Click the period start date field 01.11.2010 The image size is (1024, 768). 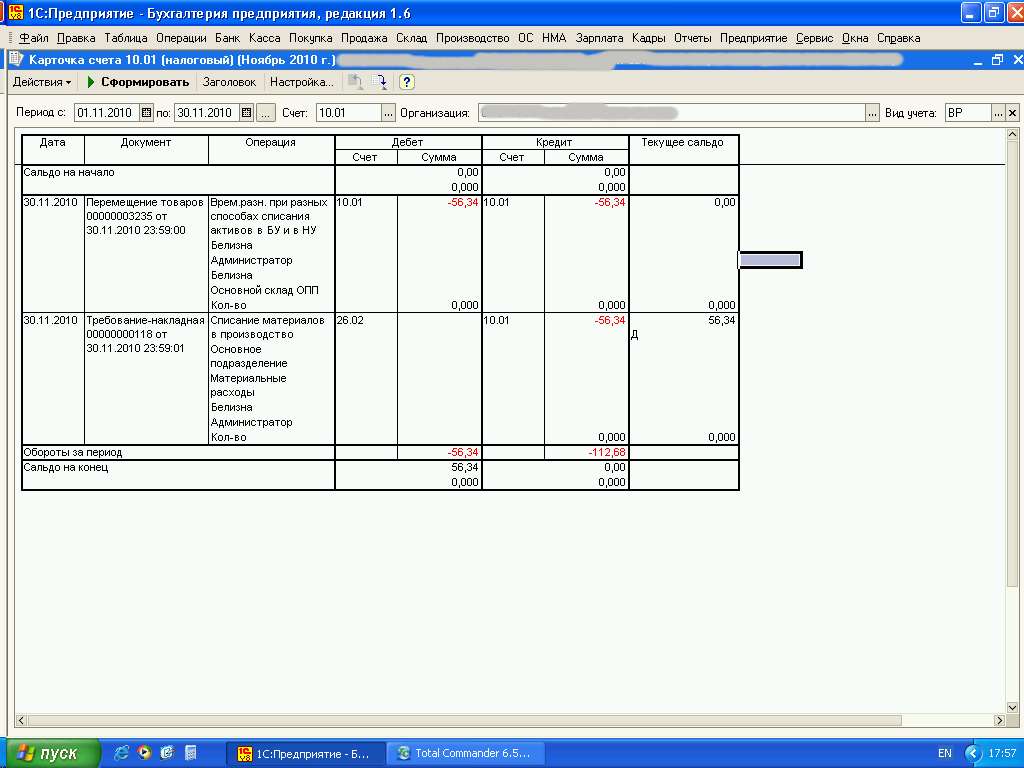tap(106, 113)
